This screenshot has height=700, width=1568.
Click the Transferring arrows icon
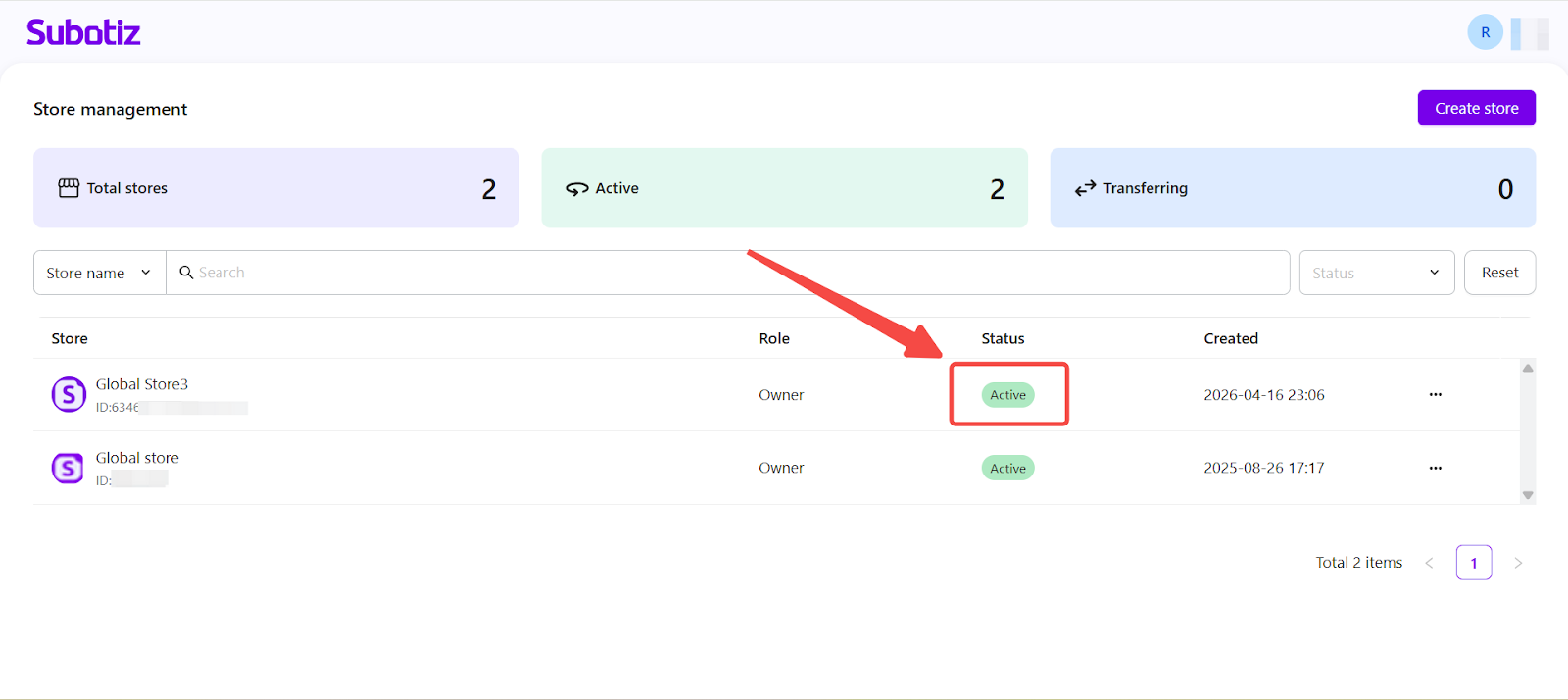pyautogui.click(x=1085, y=188)
